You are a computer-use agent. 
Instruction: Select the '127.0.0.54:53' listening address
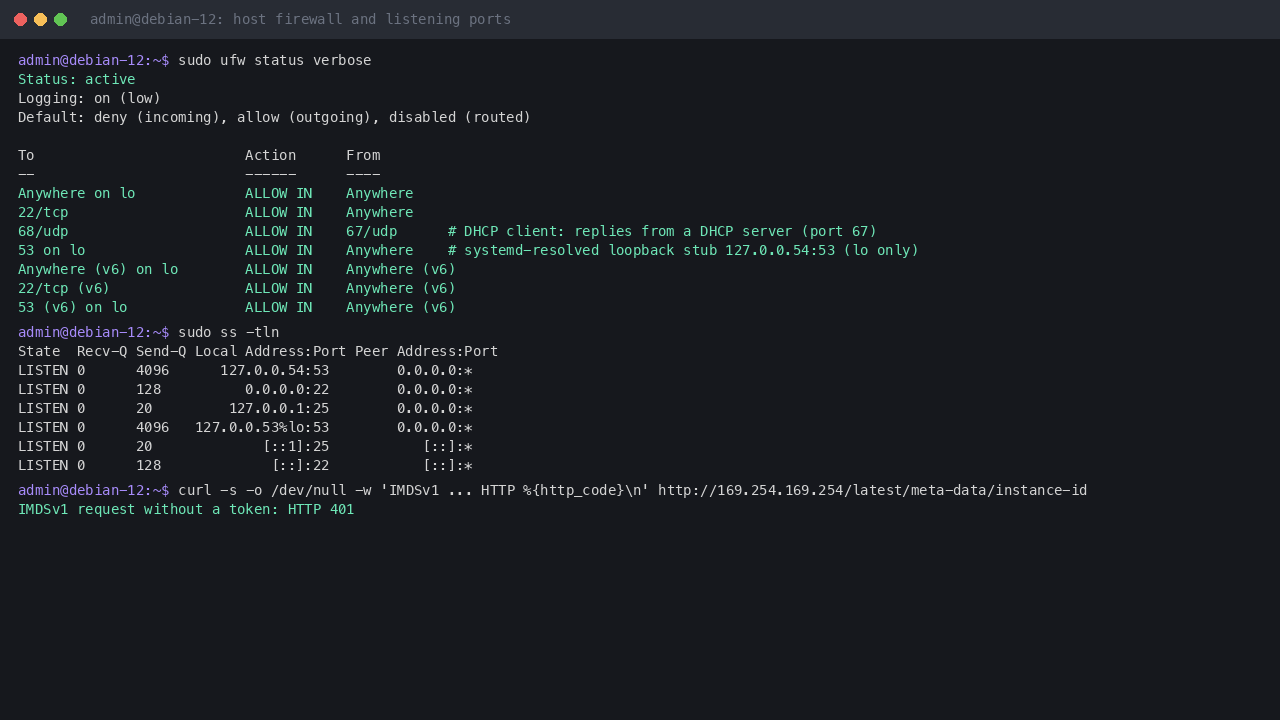coord(275,370)
